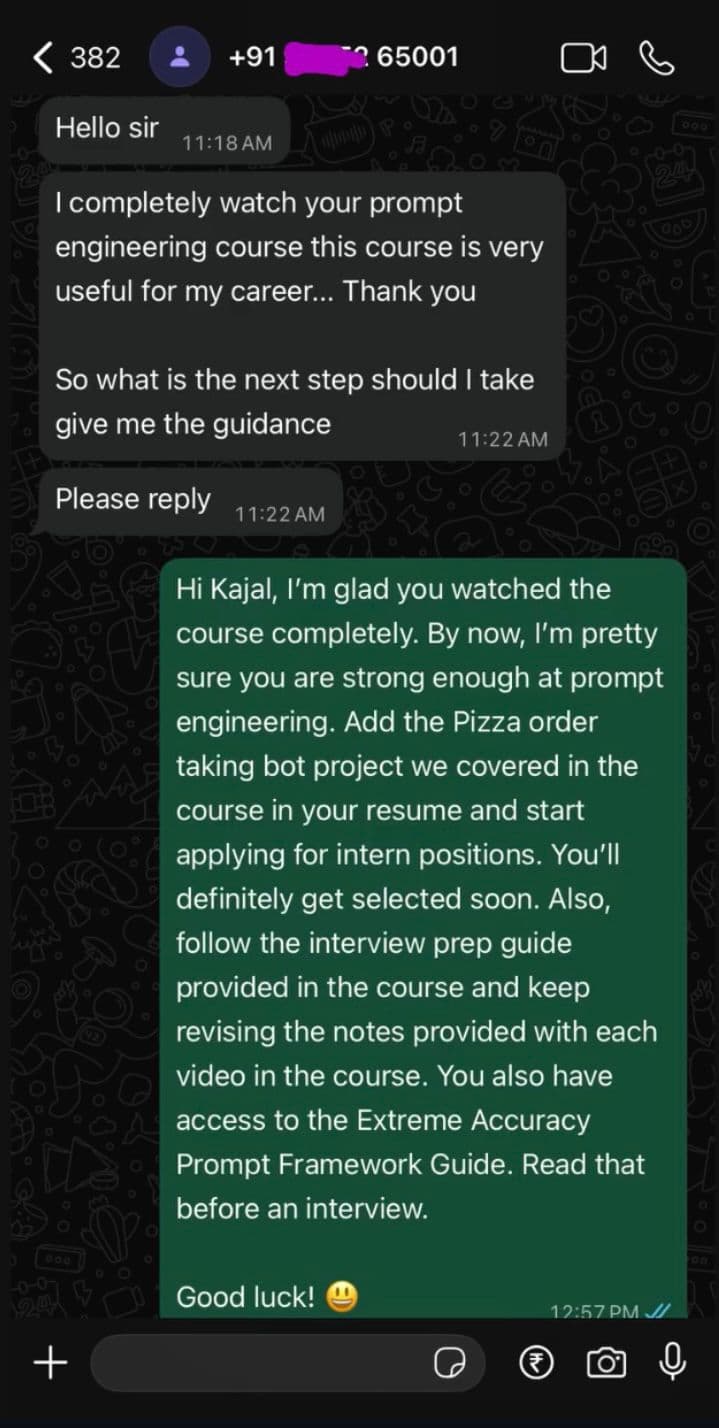Start a voice call

click(657, 57)
